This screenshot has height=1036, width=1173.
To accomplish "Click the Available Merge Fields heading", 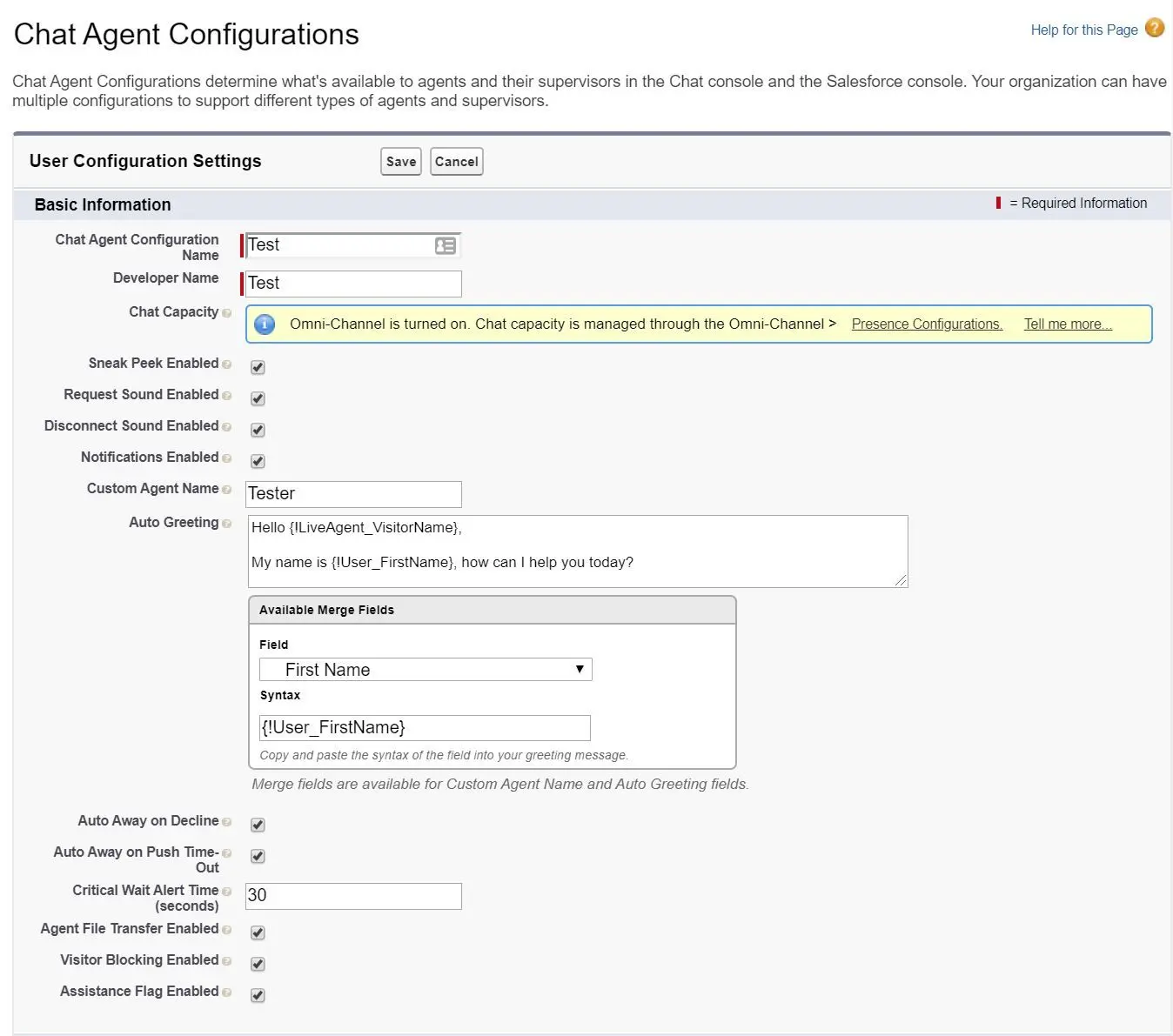I will [x=326, y=611].
